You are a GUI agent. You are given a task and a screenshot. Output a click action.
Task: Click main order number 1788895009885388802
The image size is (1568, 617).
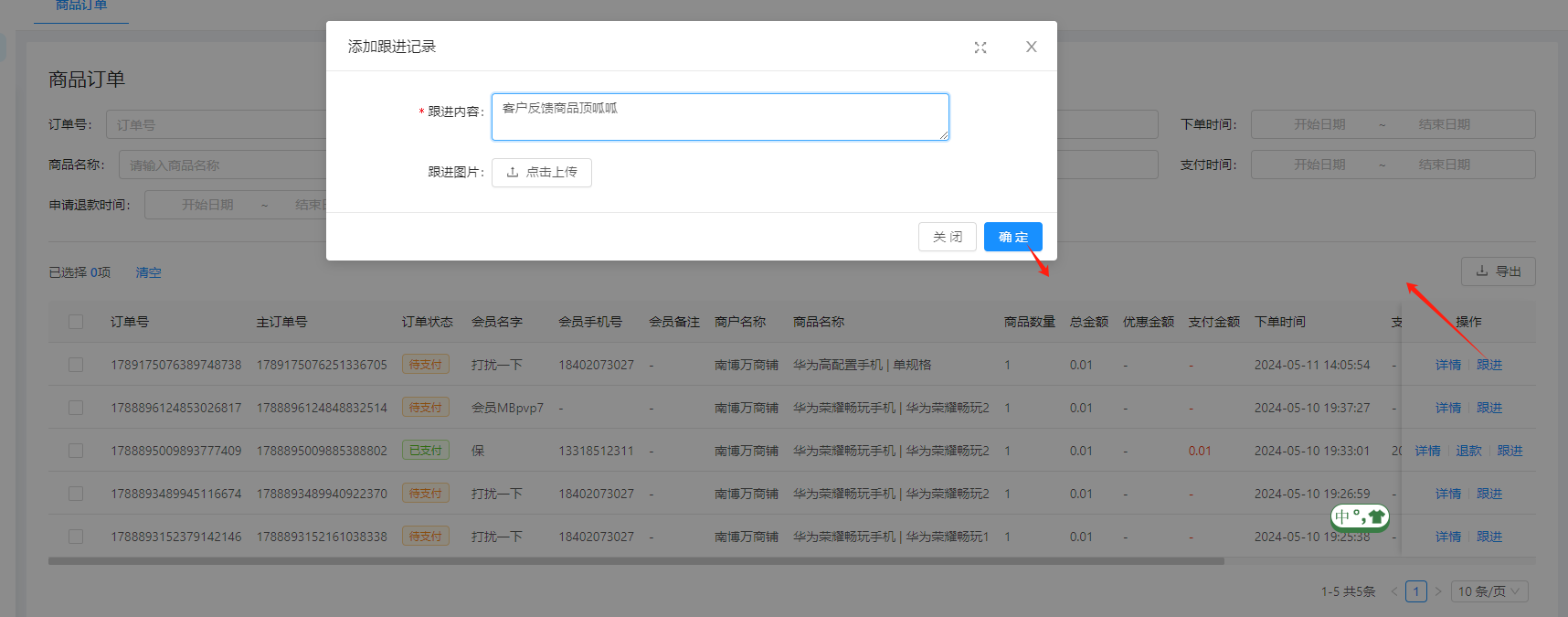(322, 451)
